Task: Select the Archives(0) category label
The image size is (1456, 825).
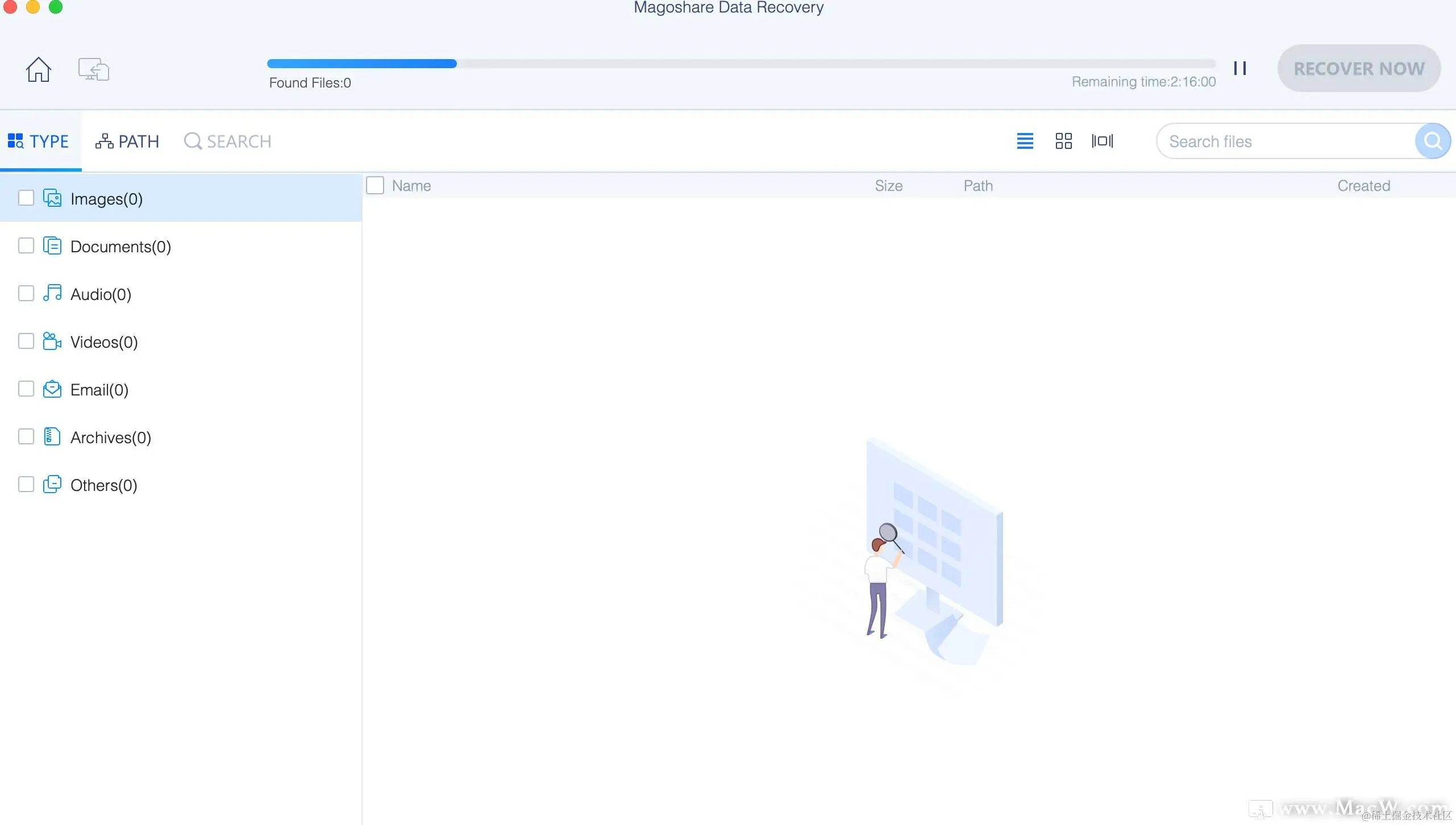Action: tap(111, 438)
